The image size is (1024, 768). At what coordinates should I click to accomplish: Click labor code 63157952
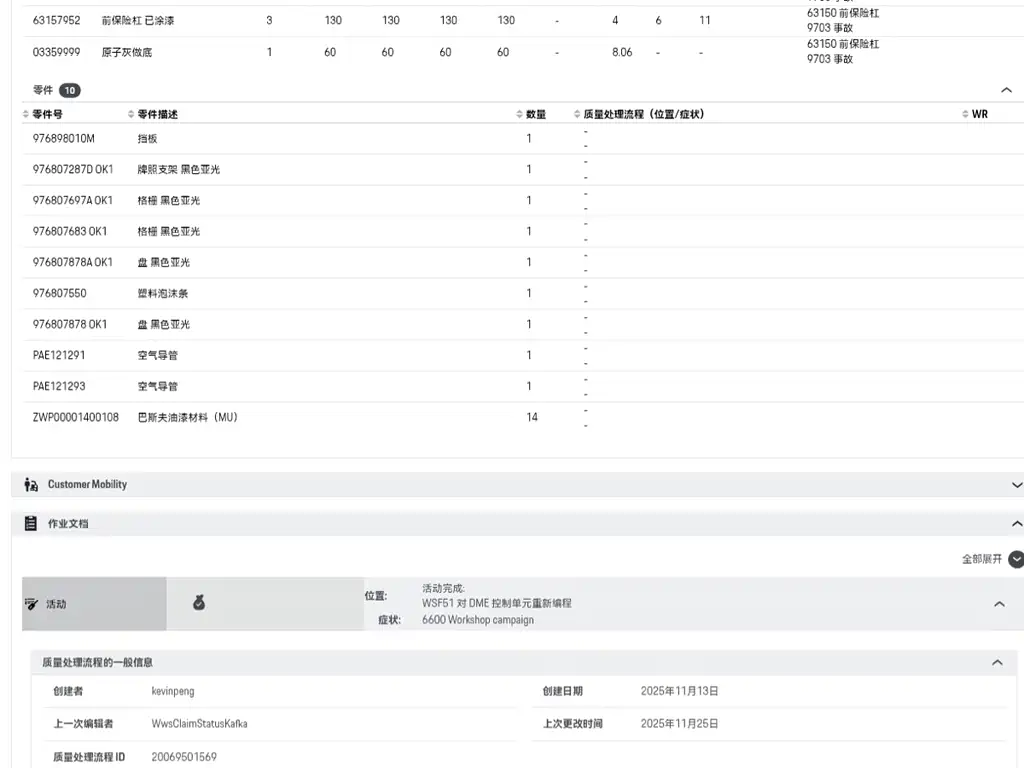click(56, 20)
